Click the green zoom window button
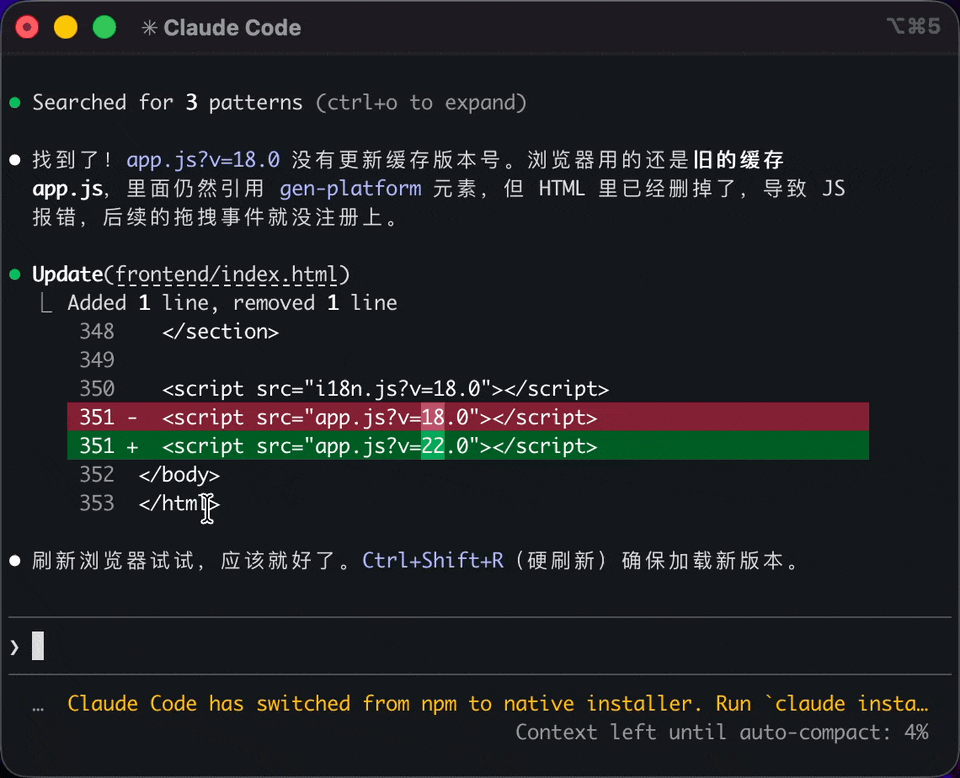Viewport: 960px width, 778px height. pos(104,28)
